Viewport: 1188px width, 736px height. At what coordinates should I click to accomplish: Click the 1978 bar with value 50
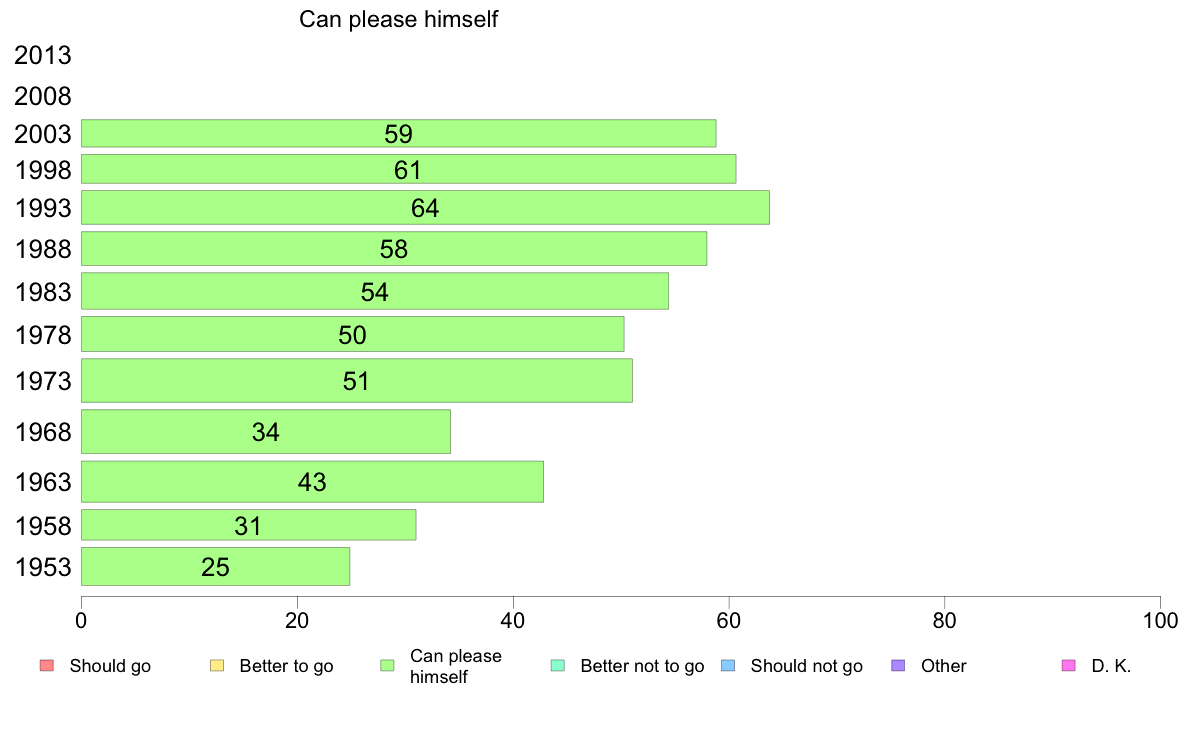[352, 334]
